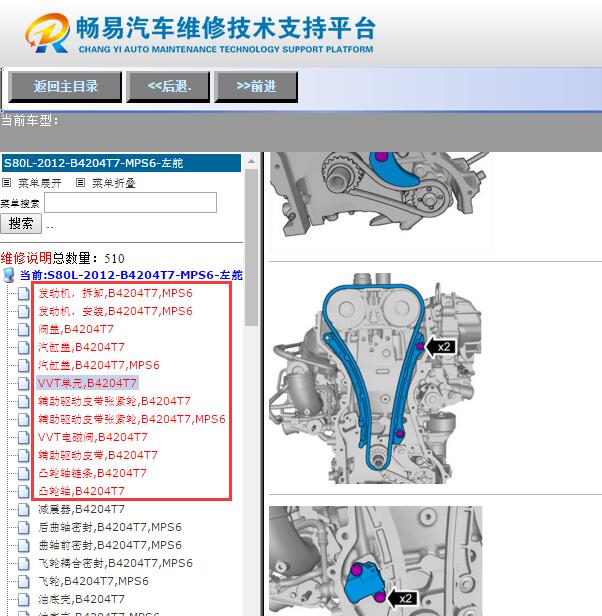The width and height of the screenshot is (602, 616).
Task: Open the VVT电磁阀,B4204T7 entry
Action: 93,437
